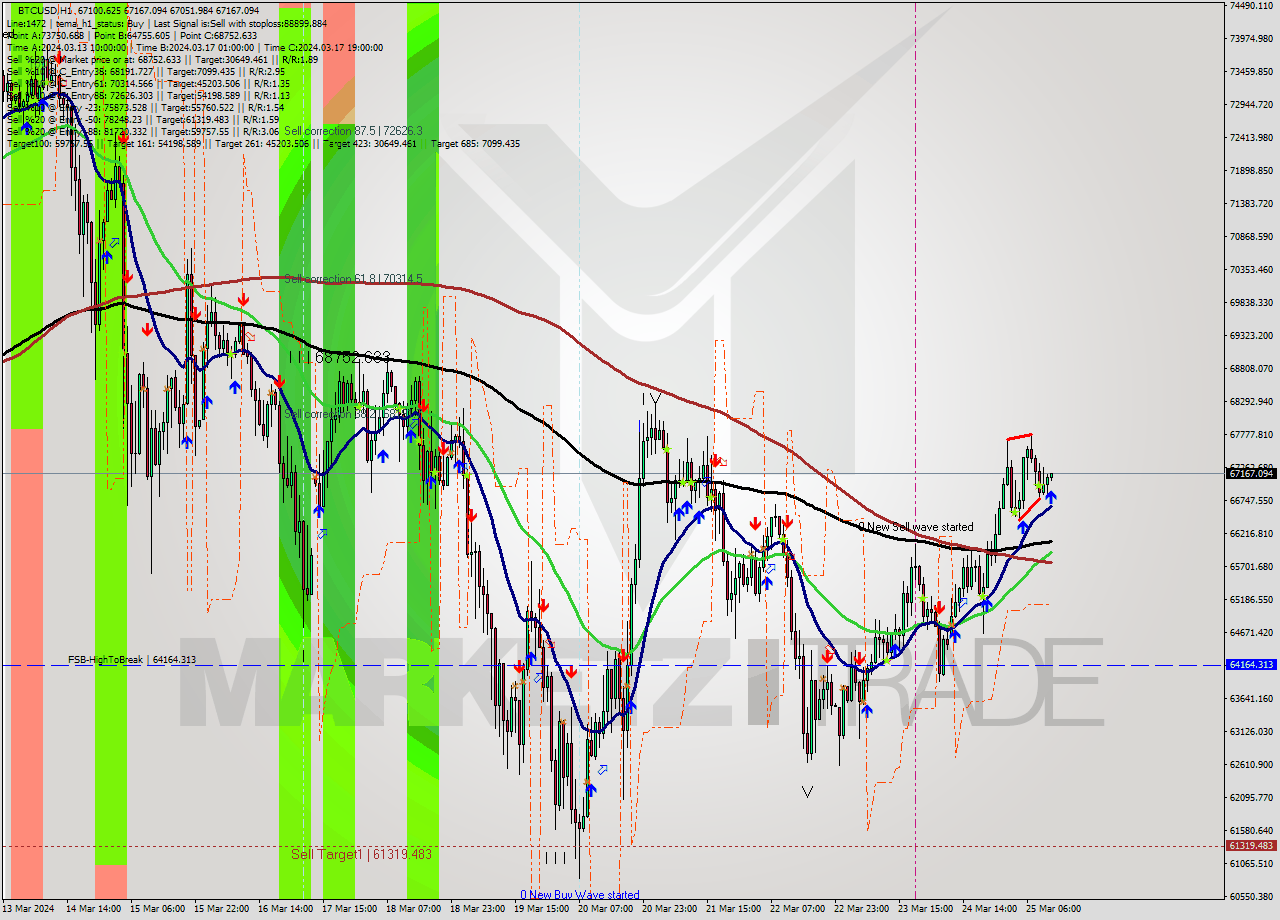Click 65186.550 on the price scale
This screenshot has width=1280, height=920.
click(x=1250, y=600)
